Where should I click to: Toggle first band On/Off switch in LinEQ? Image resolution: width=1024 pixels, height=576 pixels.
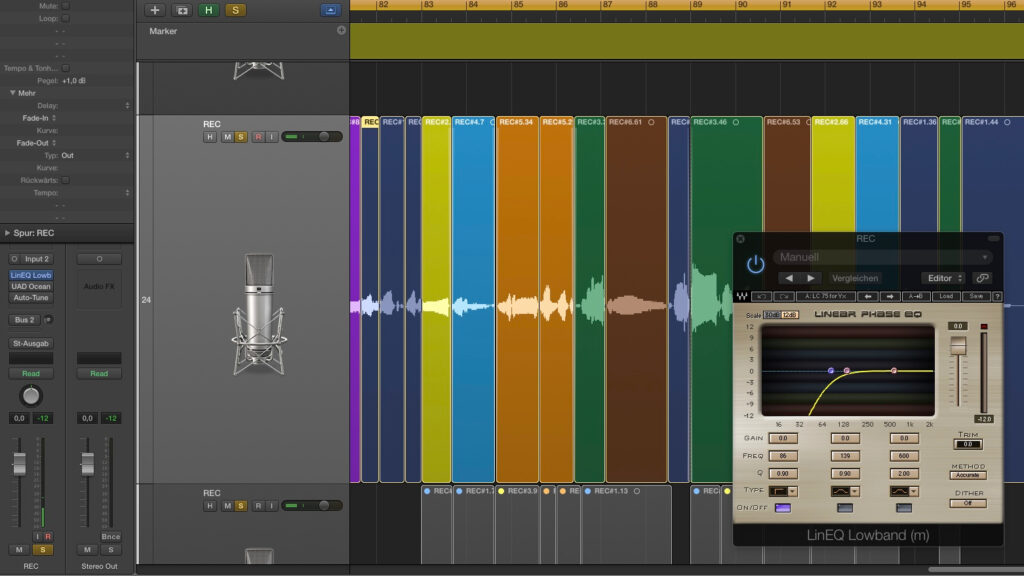click(782, 507)
